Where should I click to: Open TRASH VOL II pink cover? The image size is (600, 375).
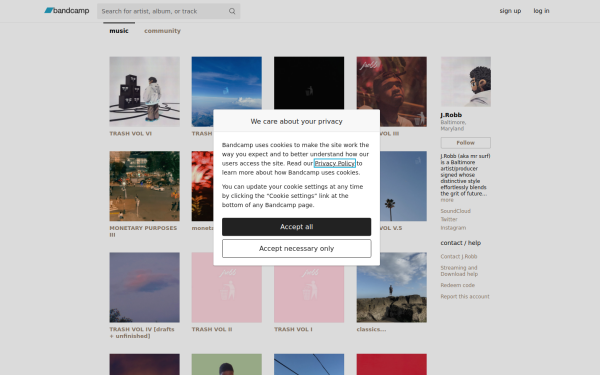(227, 294)
